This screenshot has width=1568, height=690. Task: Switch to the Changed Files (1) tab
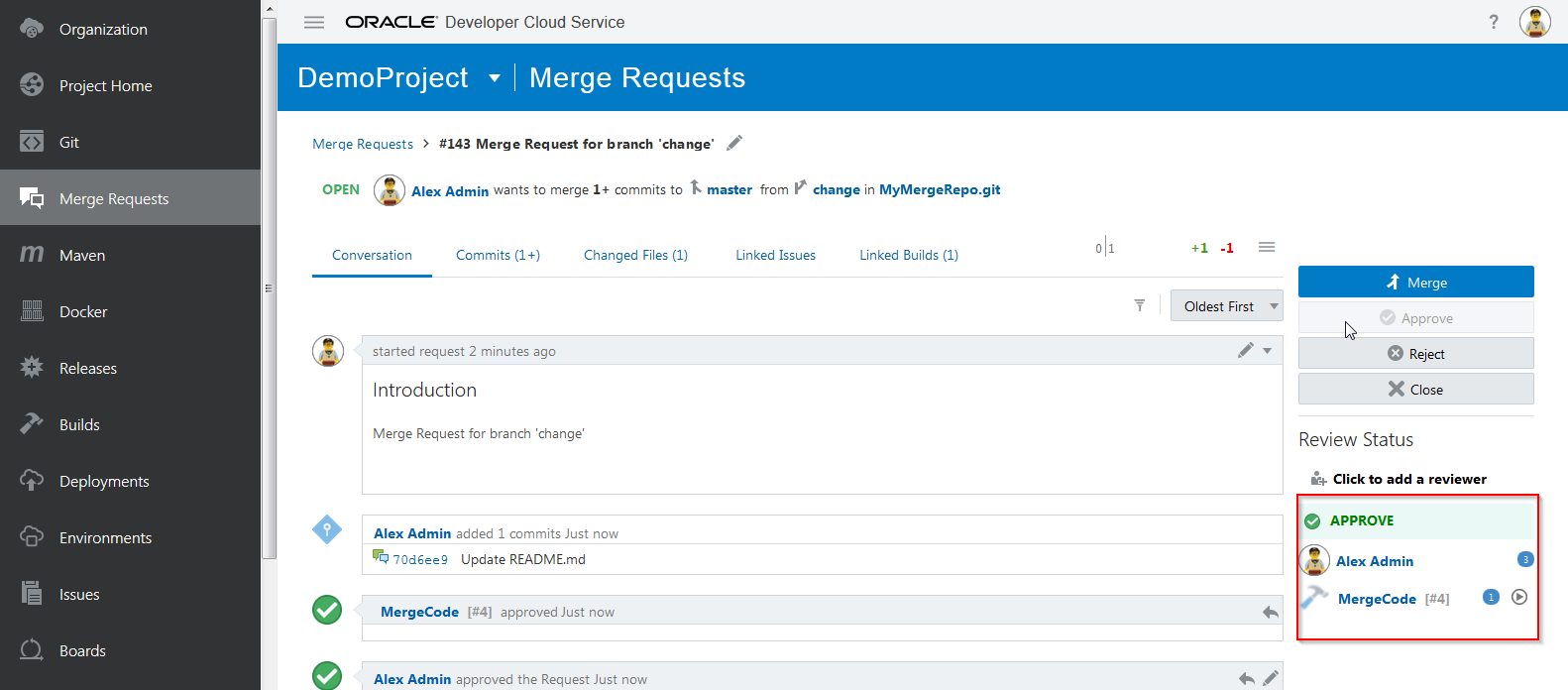(635, 255)
